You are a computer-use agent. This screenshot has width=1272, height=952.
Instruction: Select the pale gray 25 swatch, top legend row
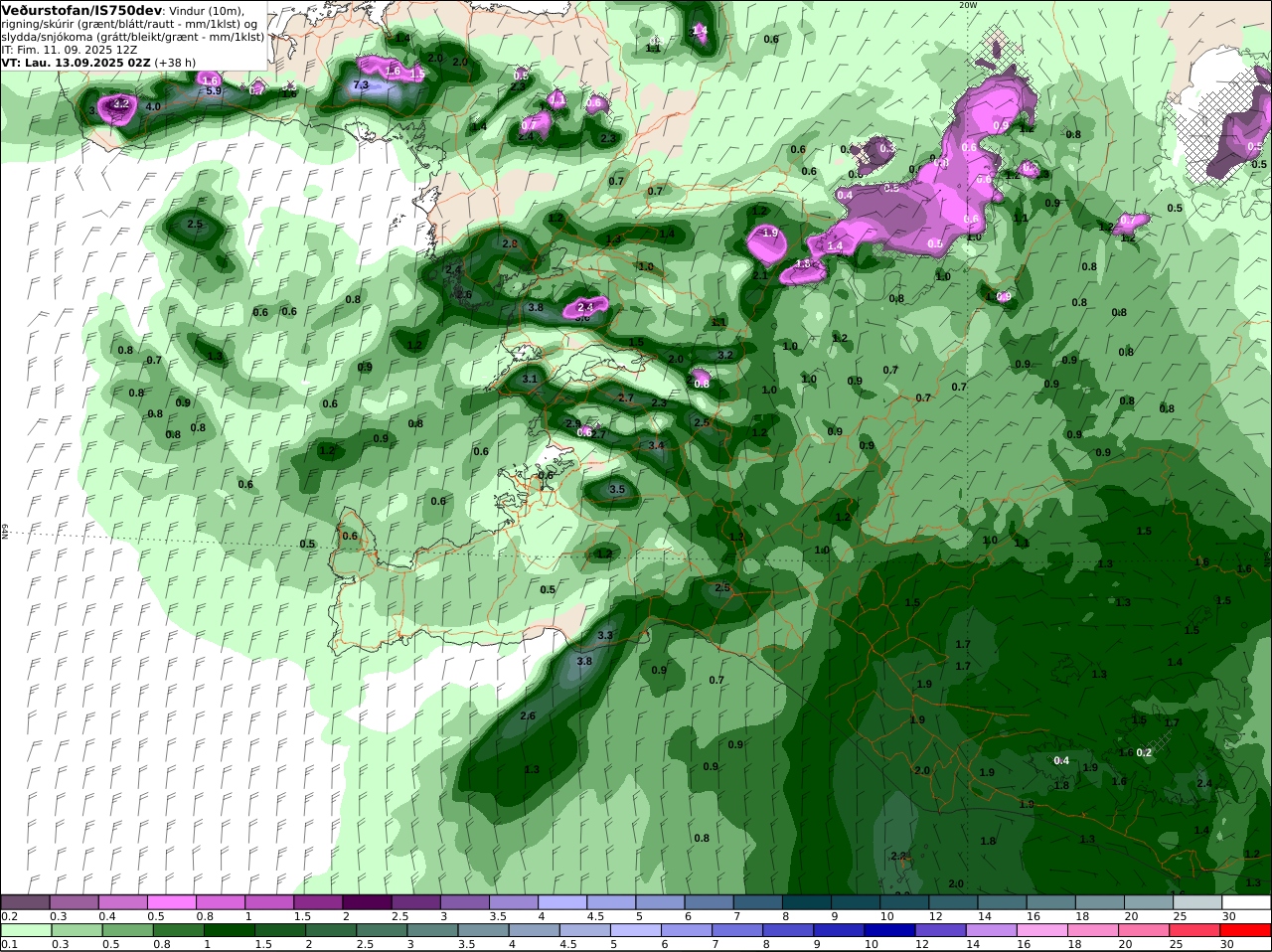1197,901
